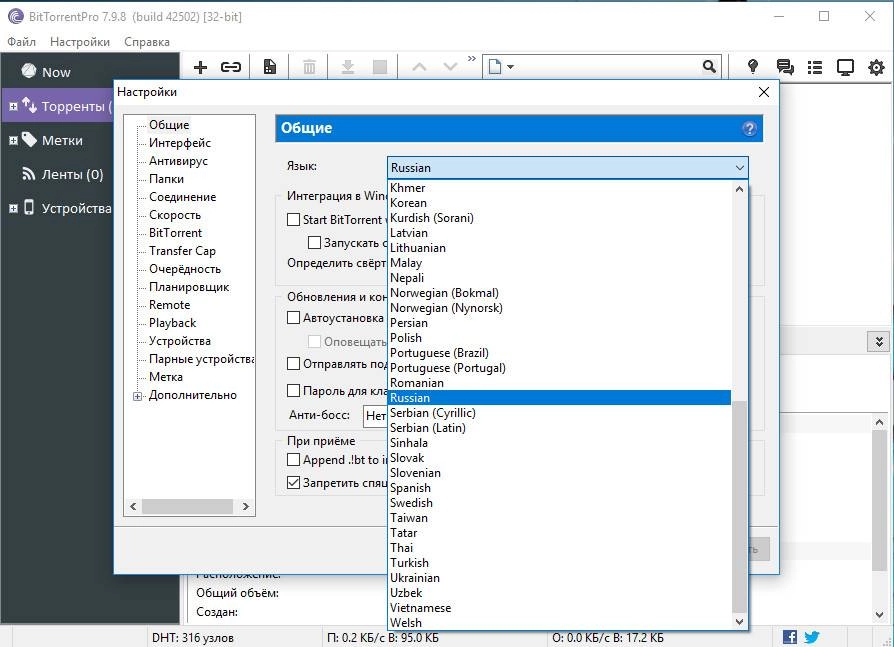
Task: Expand the Торренты sidebar node
Action: pyautogui.click(x=14, y=107)
